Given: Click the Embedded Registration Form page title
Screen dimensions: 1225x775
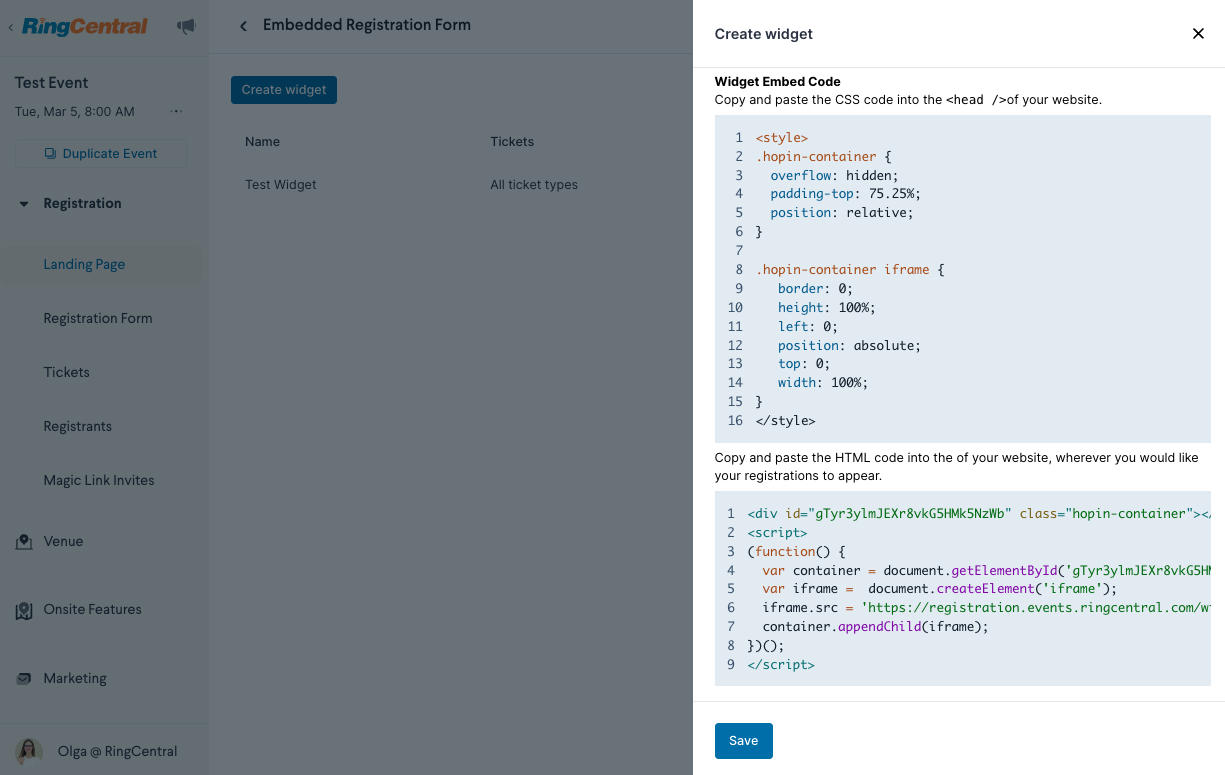Looking at the screenshot, I should coord(367,26).
